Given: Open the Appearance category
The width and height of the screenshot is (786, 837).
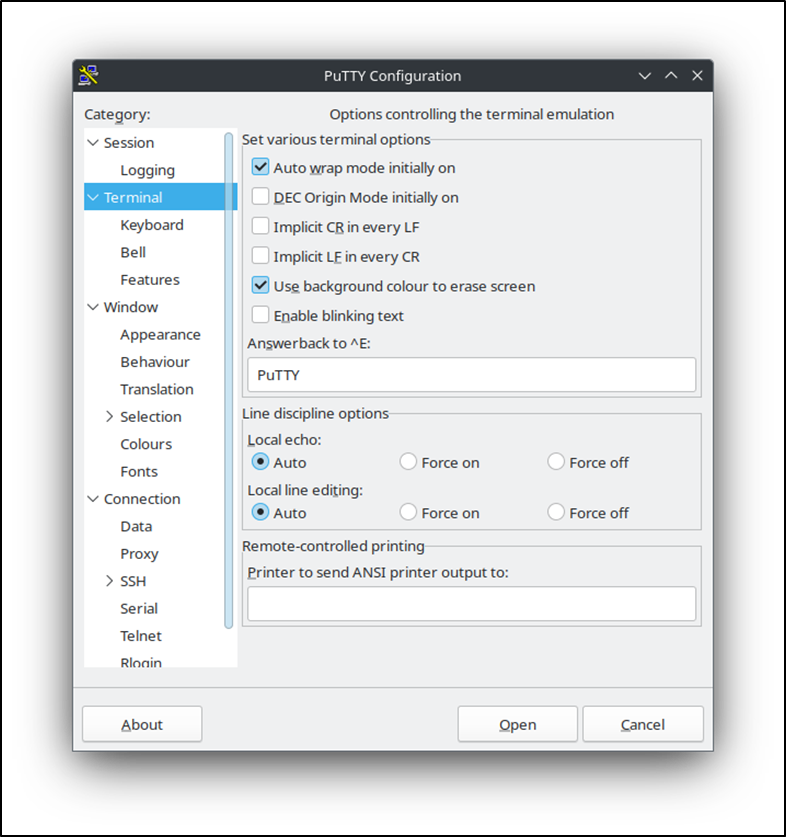Looking at the screenshot, I should click(160, 335).
